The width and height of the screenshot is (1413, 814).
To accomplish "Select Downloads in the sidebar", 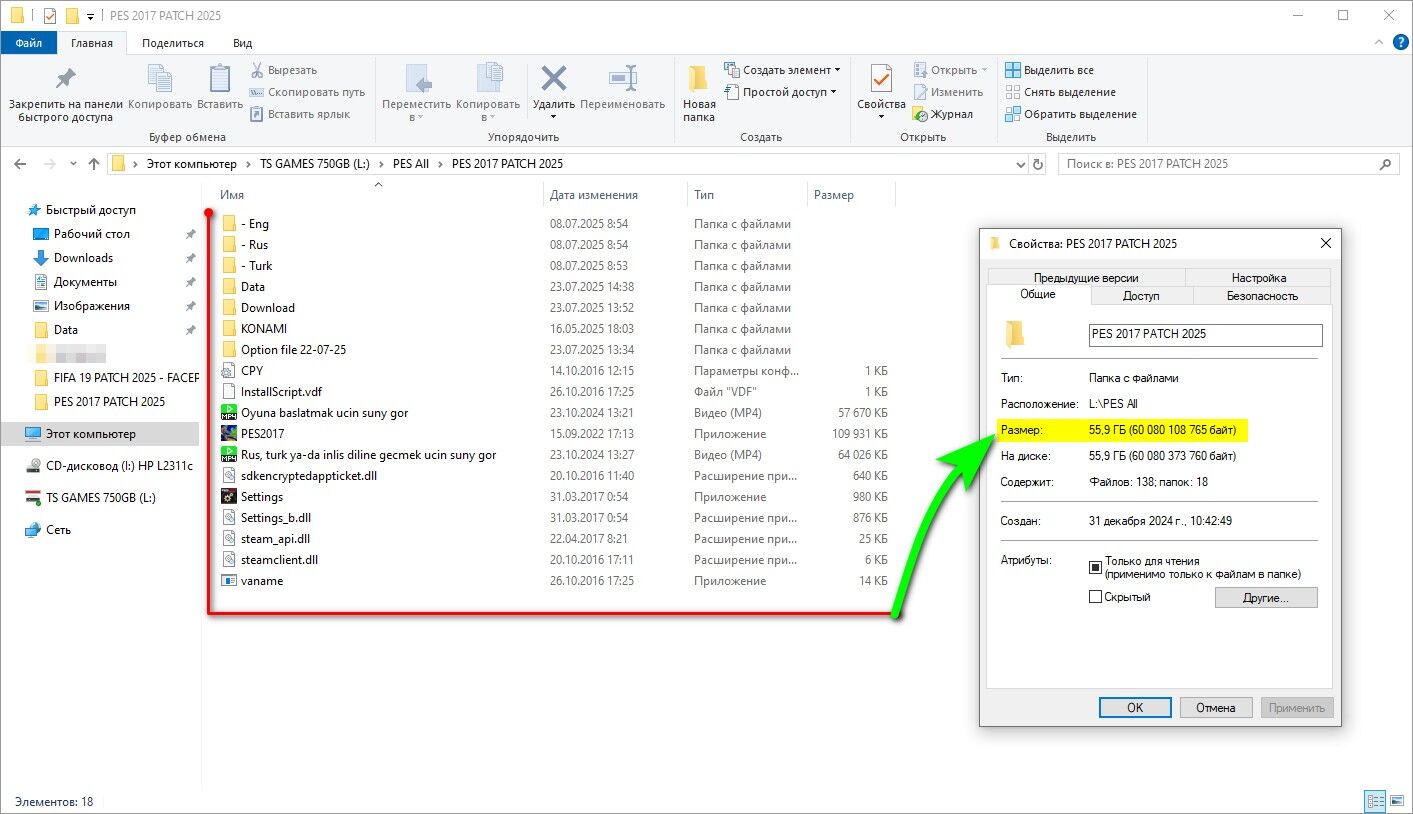I will pyautogui.click(x=83, y=258).
